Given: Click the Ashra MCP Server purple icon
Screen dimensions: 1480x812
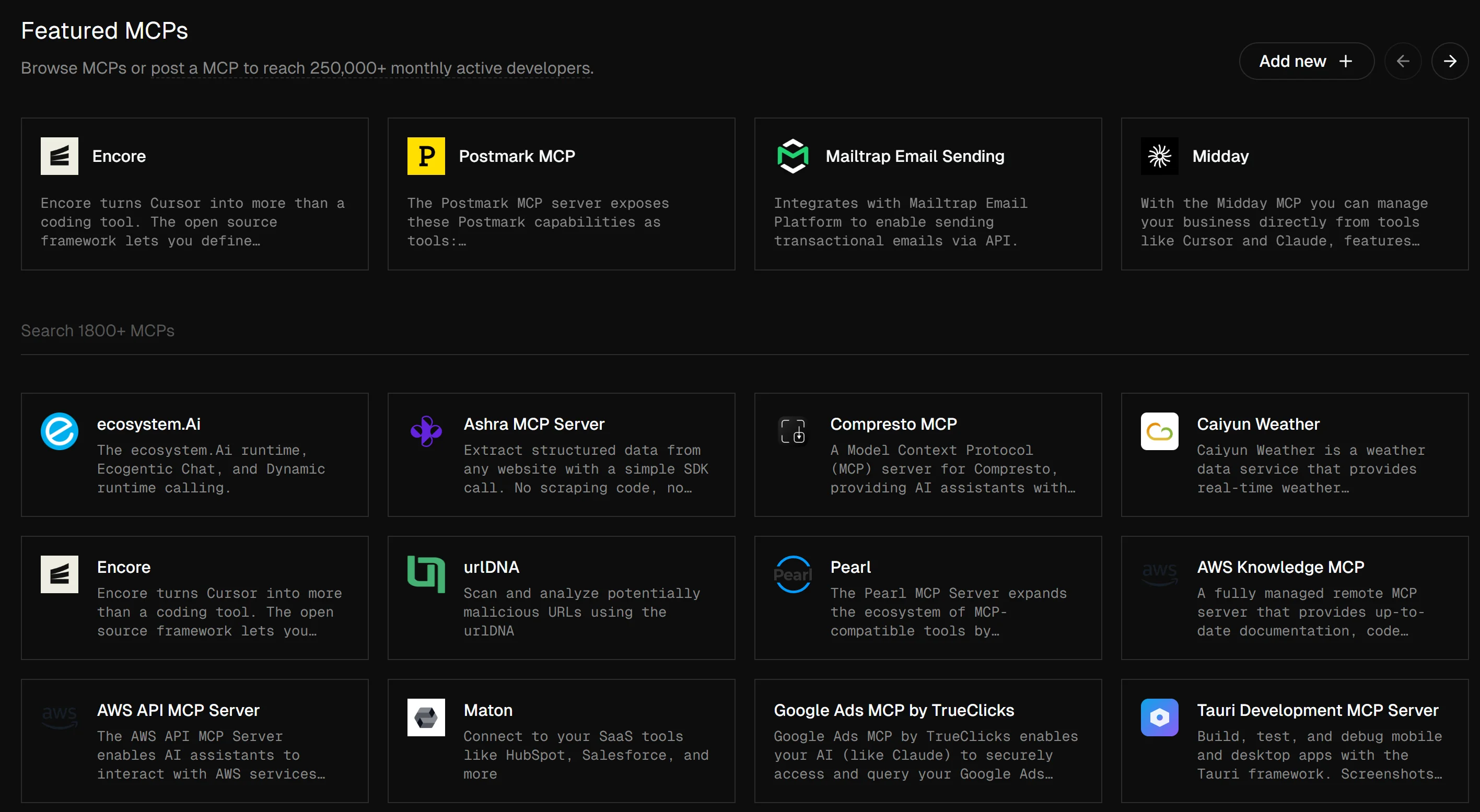Looking at the screenshot, I should [x=426, y=431].
